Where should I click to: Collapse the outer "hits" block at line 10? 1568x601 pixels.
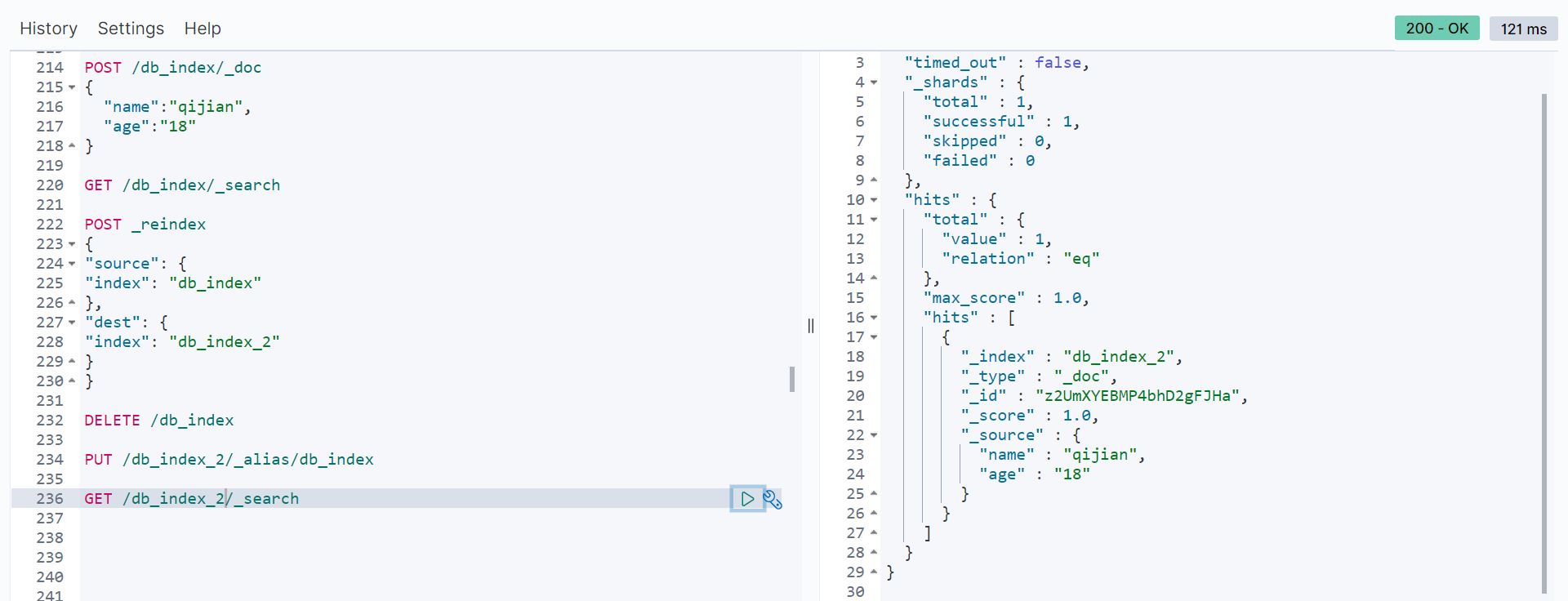(x=874, y=200)
